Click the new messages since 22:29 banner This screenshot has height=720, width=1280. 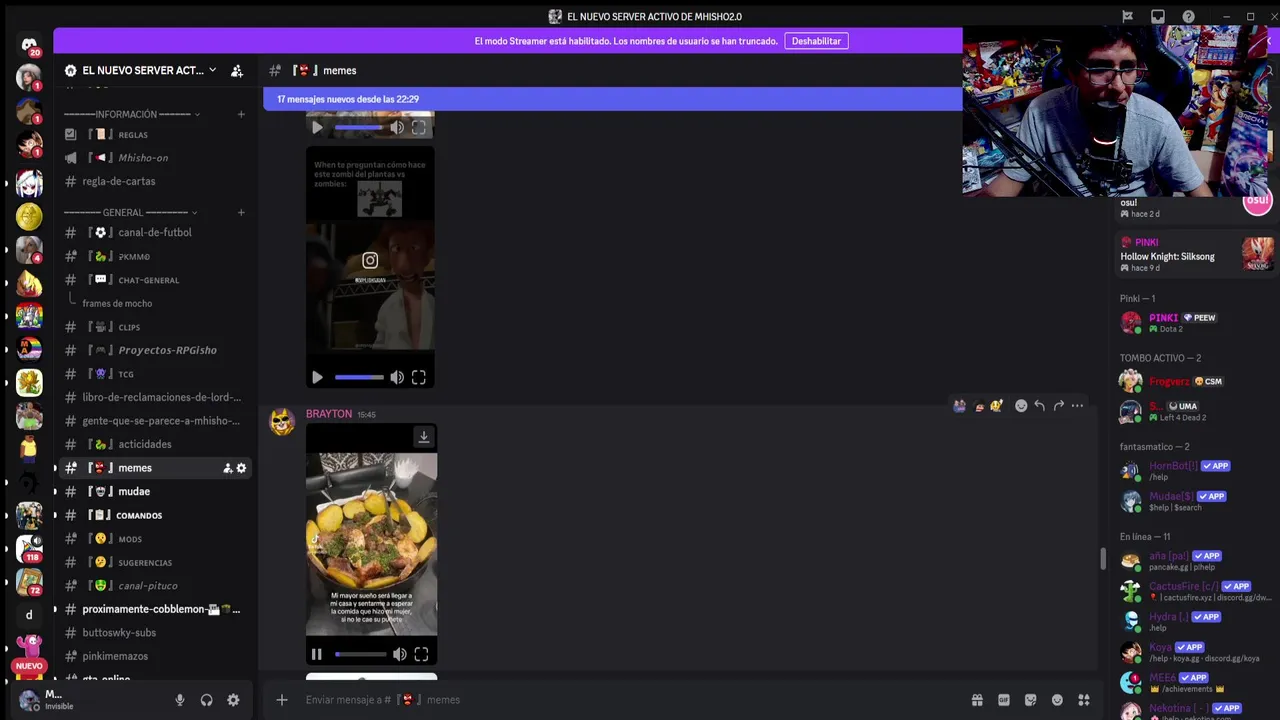(x=612, y=99)
